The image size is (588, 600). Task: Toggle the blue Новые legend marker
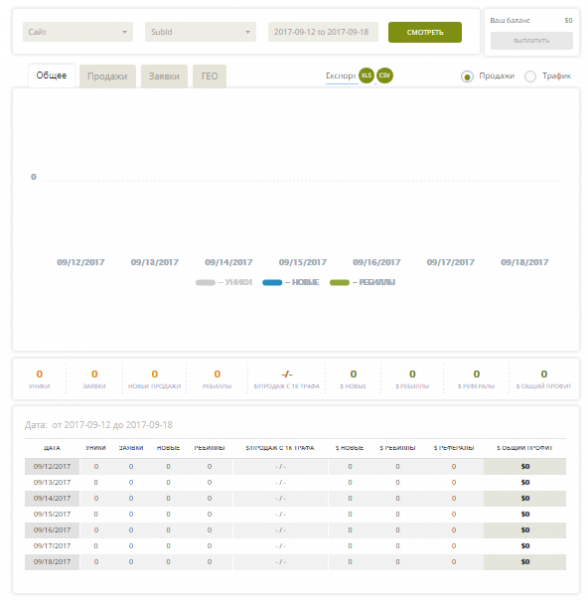click(x=272, y=283)
